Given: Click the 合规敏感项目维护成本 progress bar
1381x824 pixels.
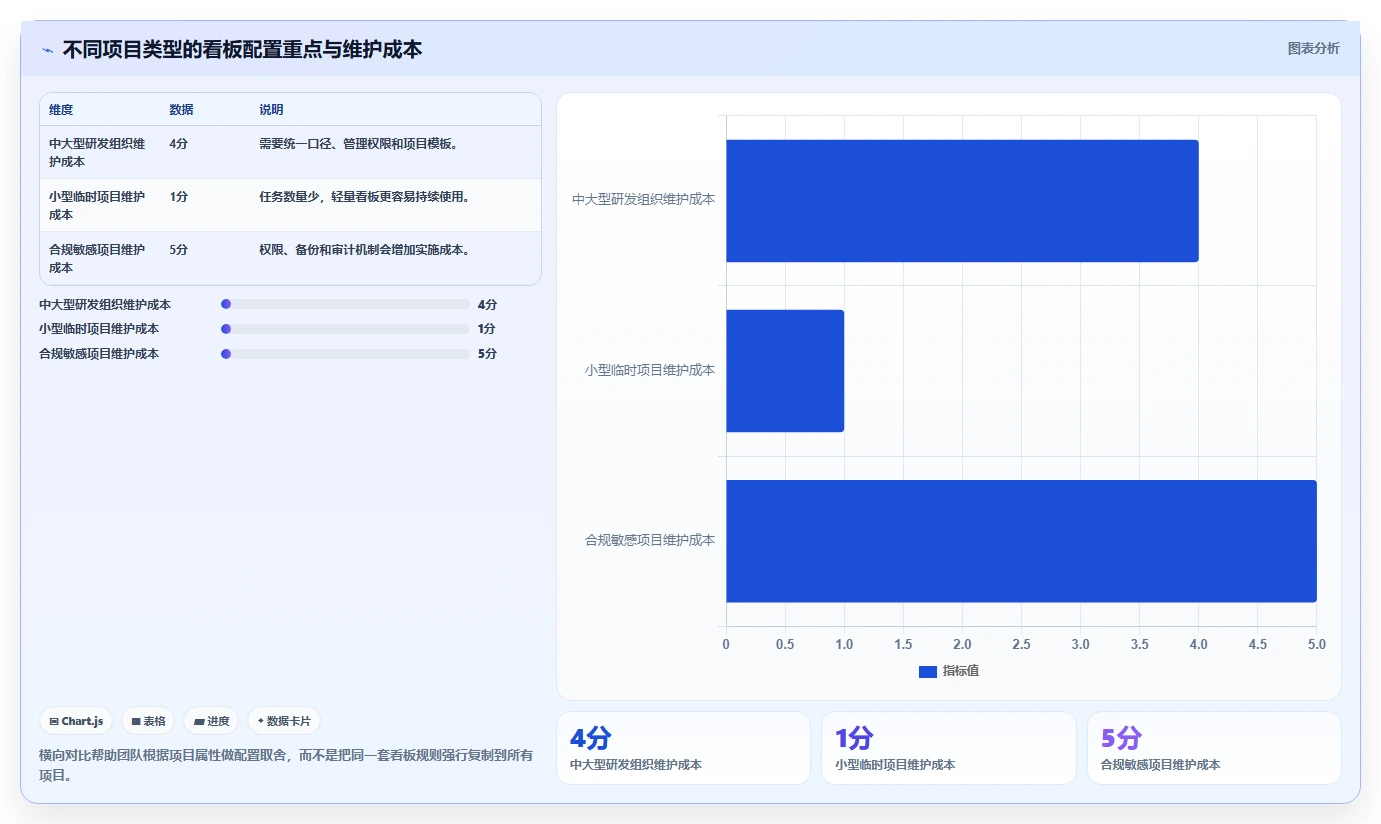Looking at the screenshot, I should pos(345,354).
